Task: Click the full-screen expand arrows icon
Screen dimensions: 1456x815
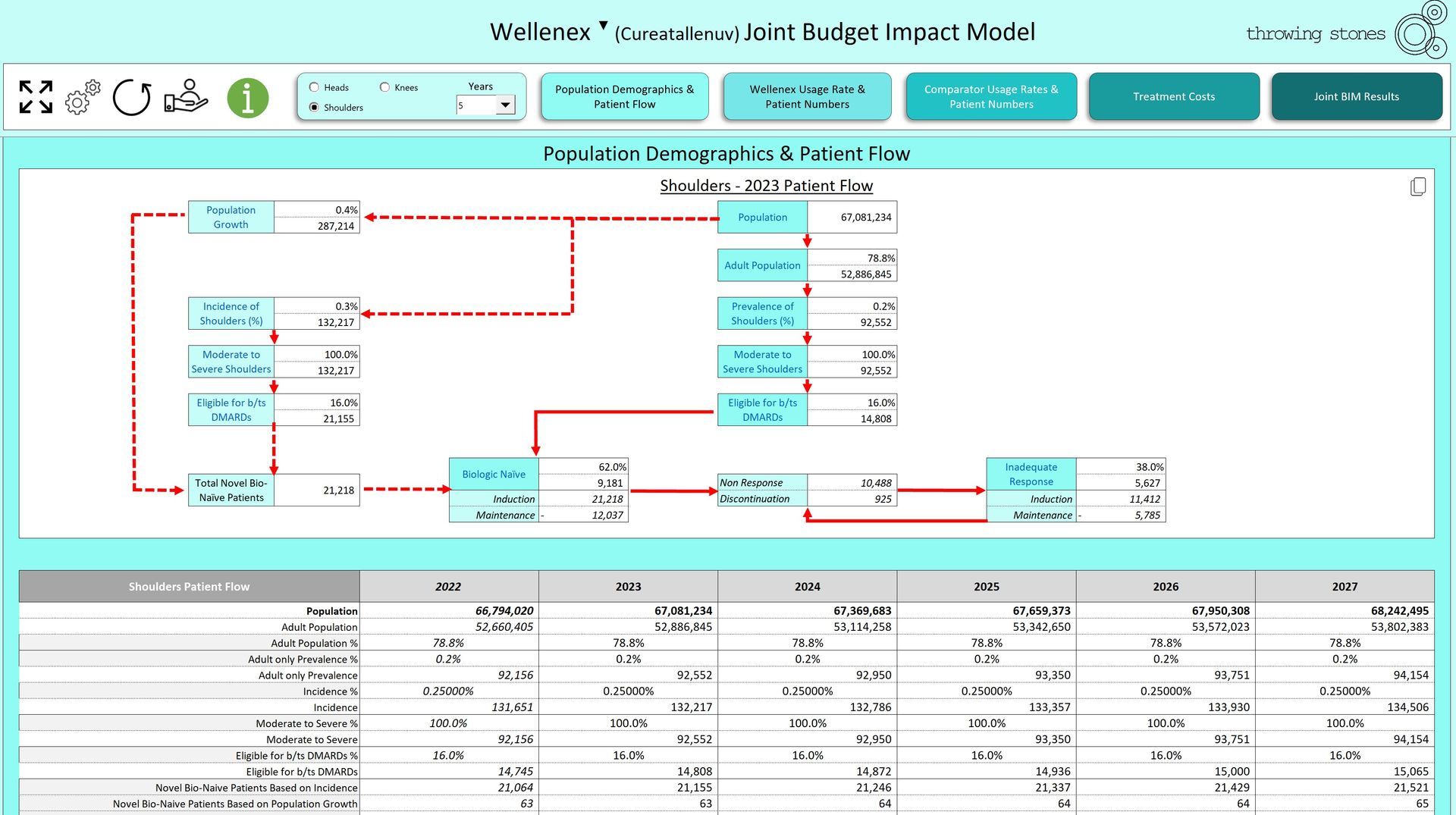Action: 36,97
